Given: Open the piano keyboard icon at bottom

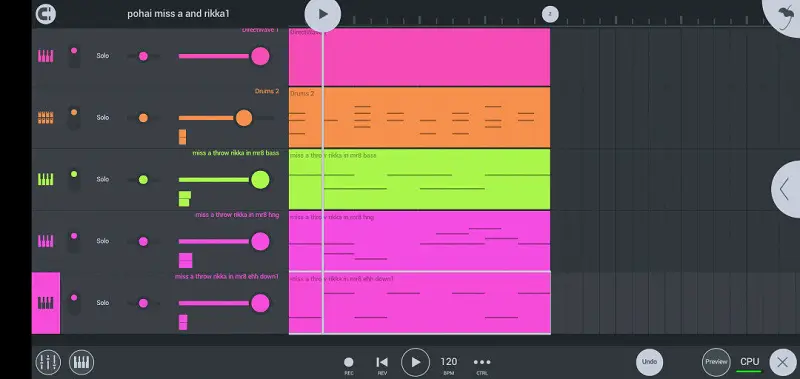Looking at the screenshot, I should 82,362.
